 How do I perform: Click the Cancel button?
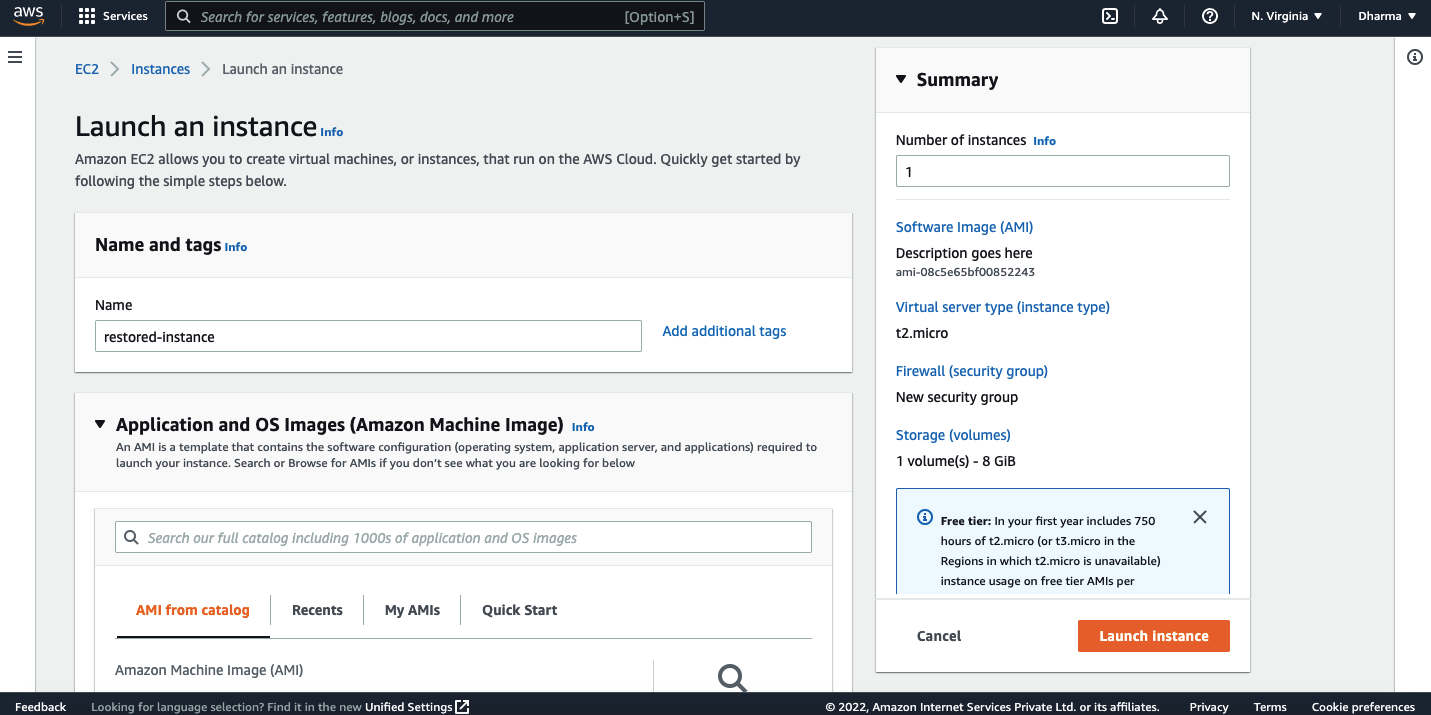click(x=939, y=636)
